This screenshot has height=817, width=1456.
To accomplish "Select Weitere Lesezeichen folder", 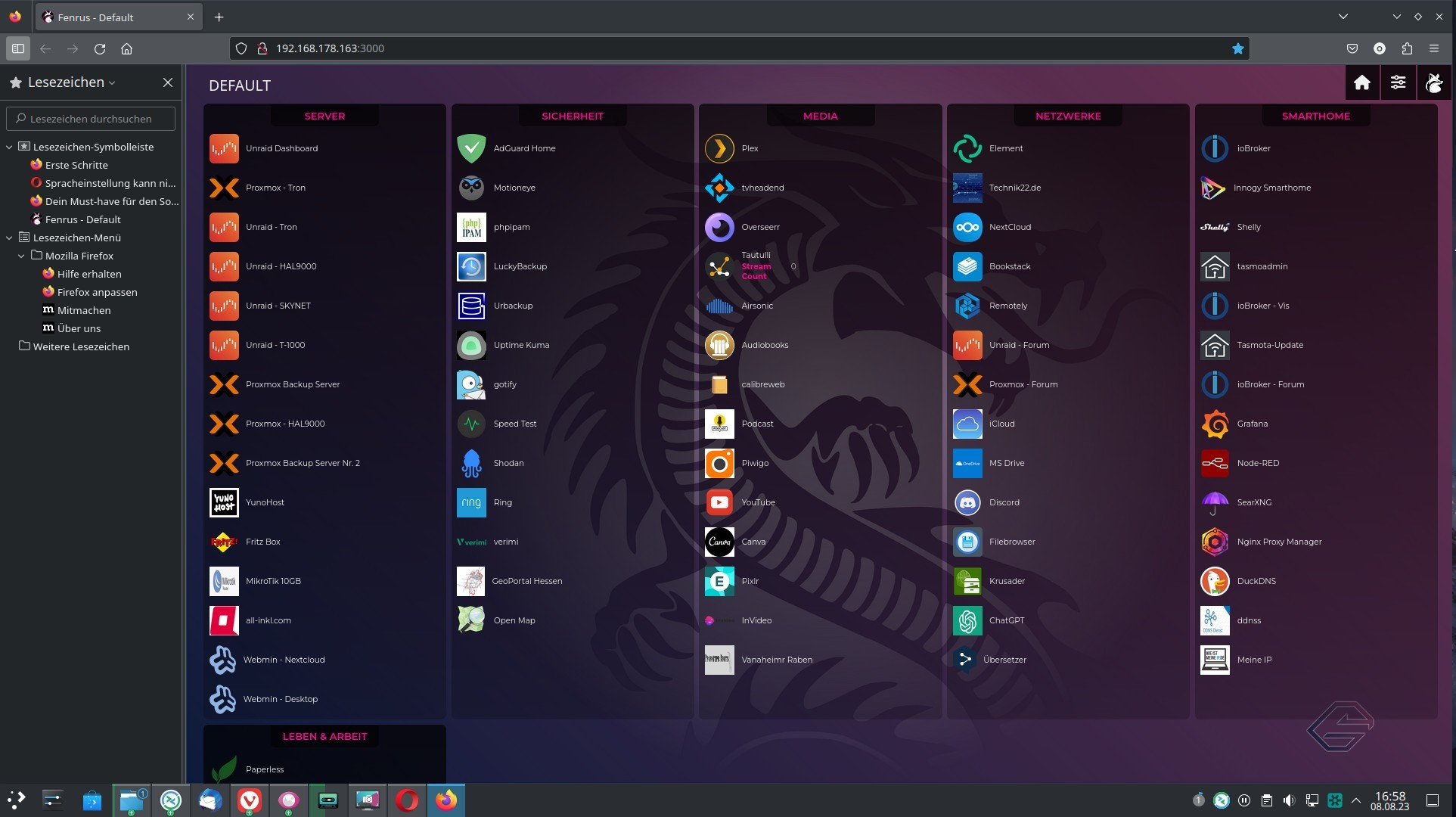I will pos(74,346).
